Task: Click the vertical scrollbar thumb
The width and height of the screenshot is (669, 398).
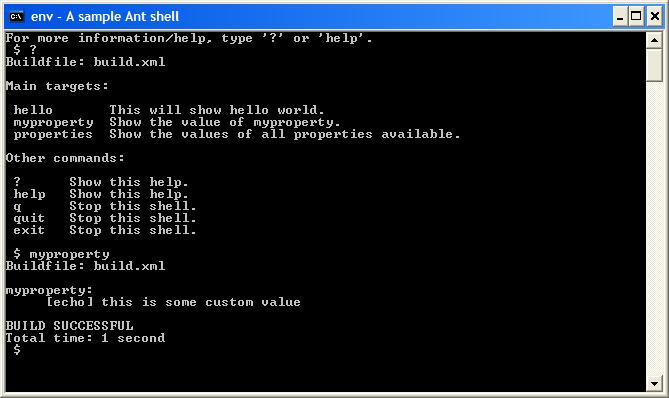Action: click(654, 65)
